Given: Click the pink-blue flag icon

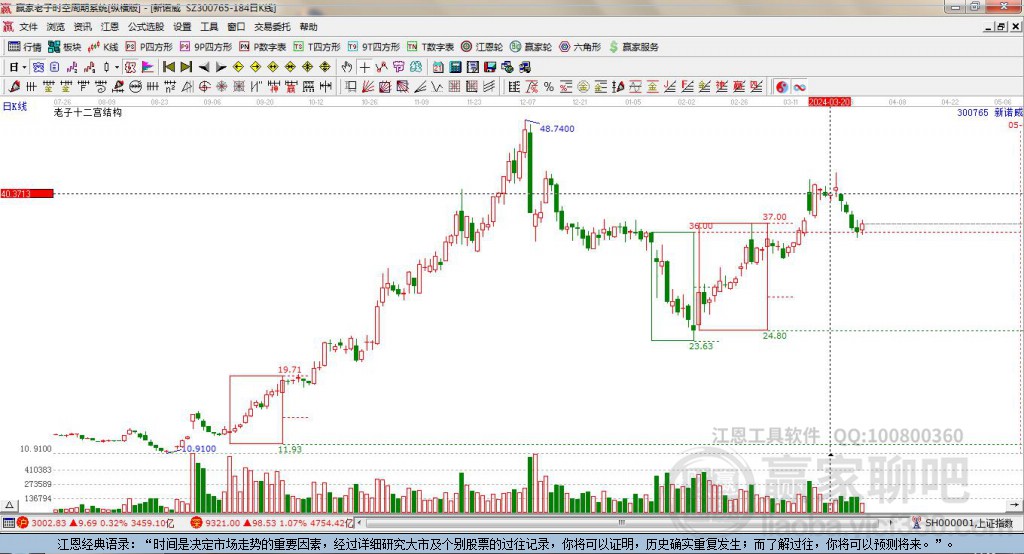Looking at the screenshot, I should (x=148, y=67).
